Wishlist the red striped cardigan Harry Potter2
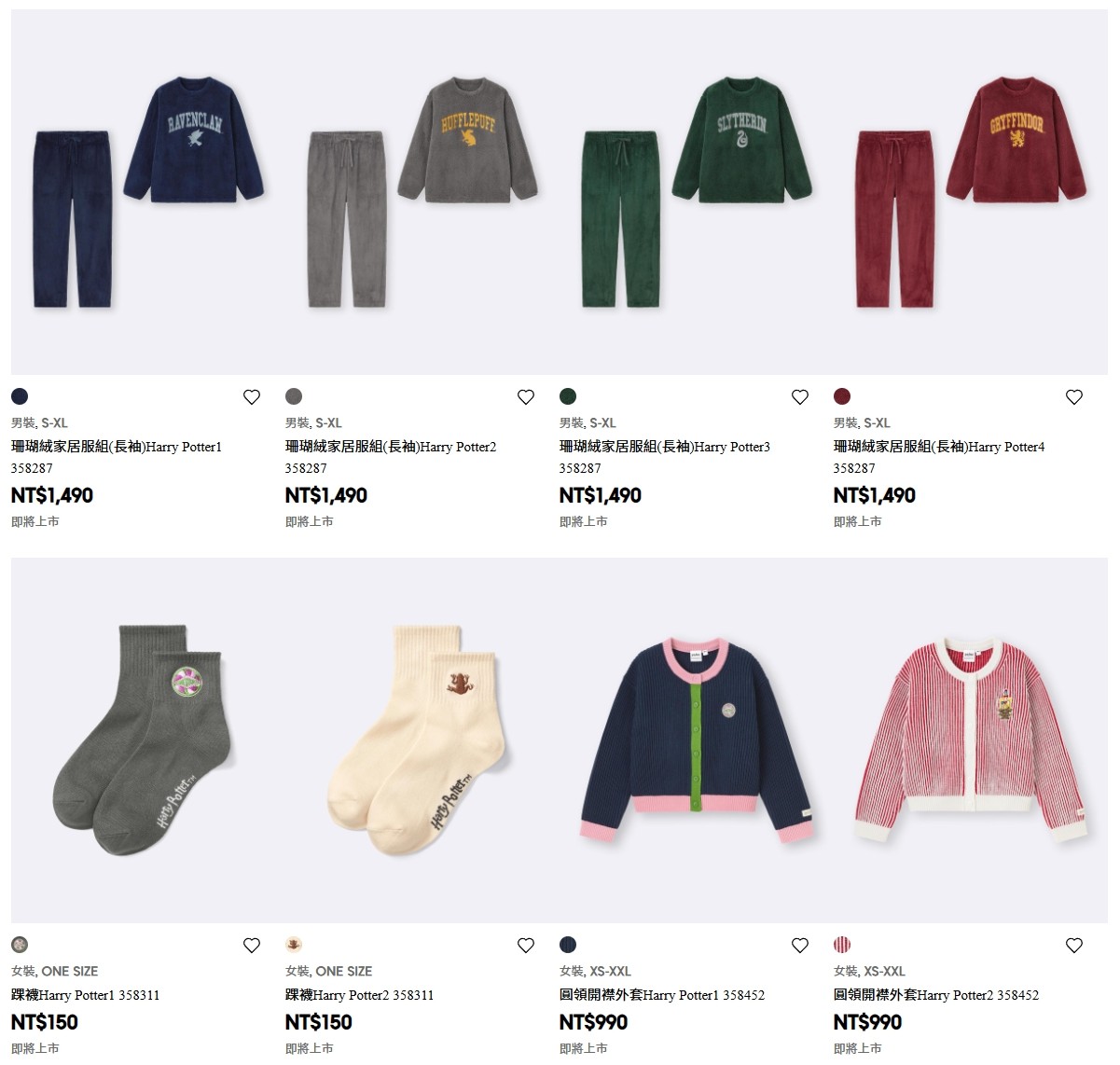This screenshot has width=1120, height=1065. pos(1074,946)
